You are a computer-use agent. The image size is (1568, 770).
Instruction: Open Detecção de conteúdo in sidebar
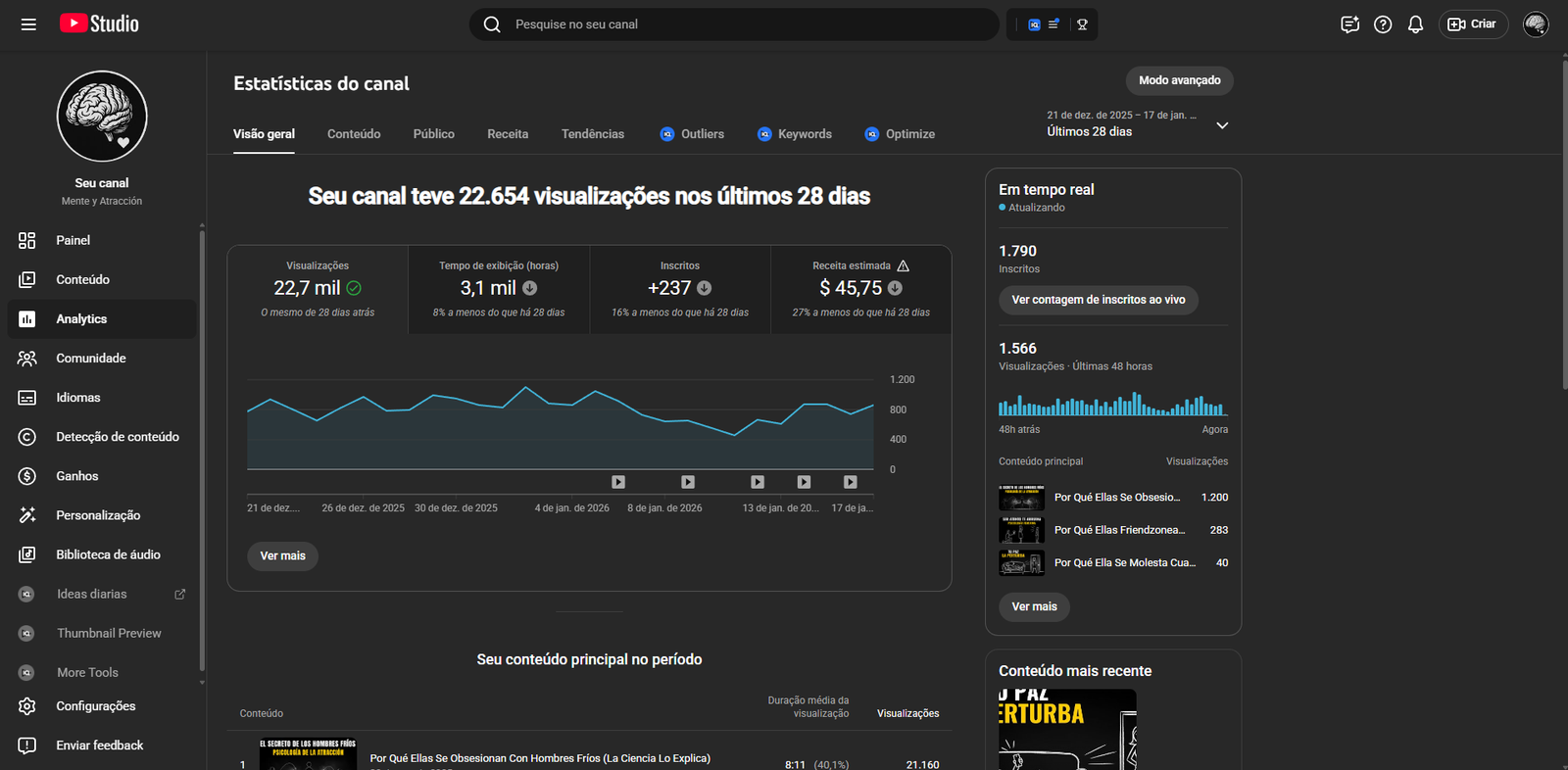pyautogui.click(x=117, y=437)
